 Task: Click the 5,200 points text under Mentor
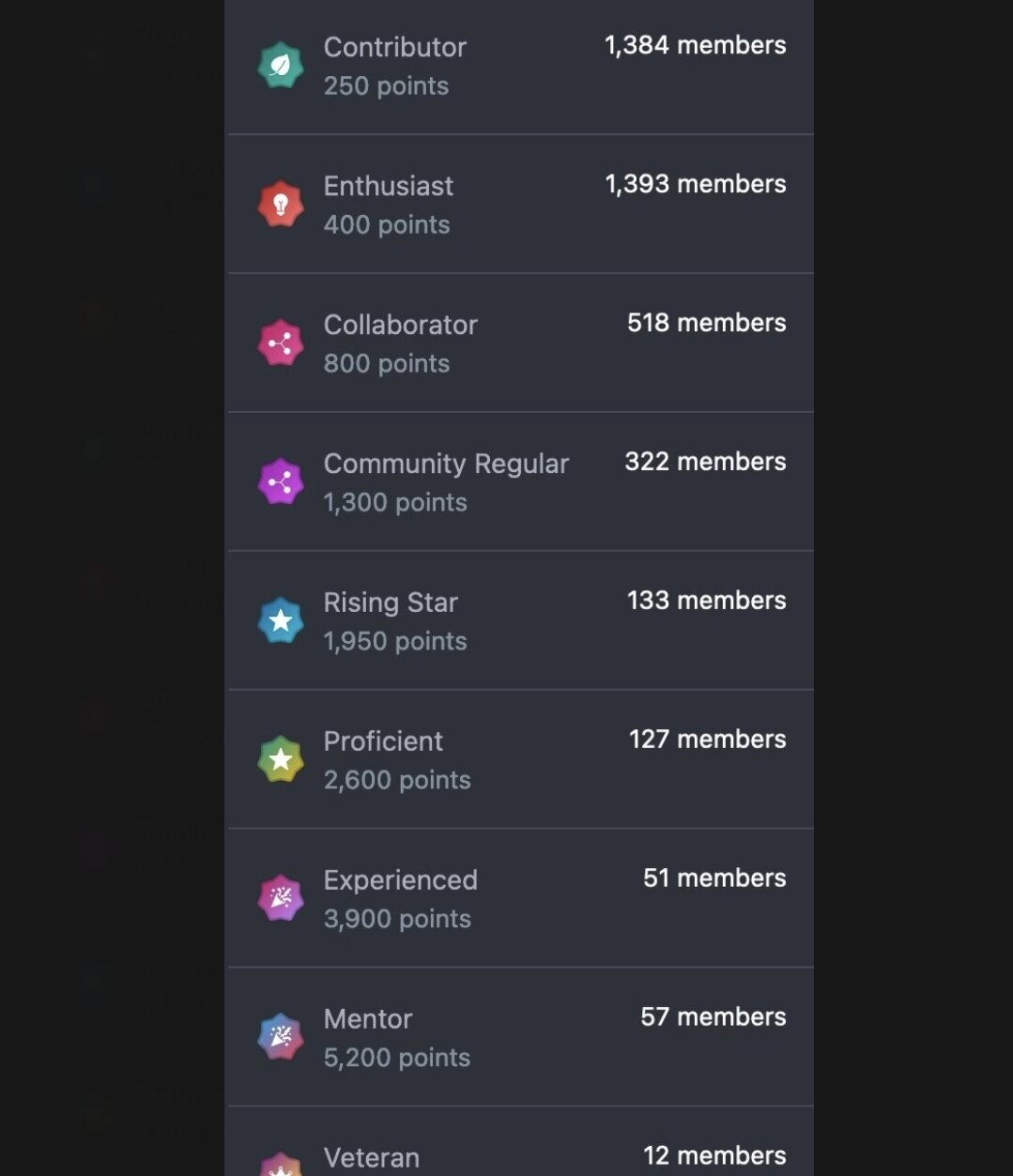[397, 1058]
